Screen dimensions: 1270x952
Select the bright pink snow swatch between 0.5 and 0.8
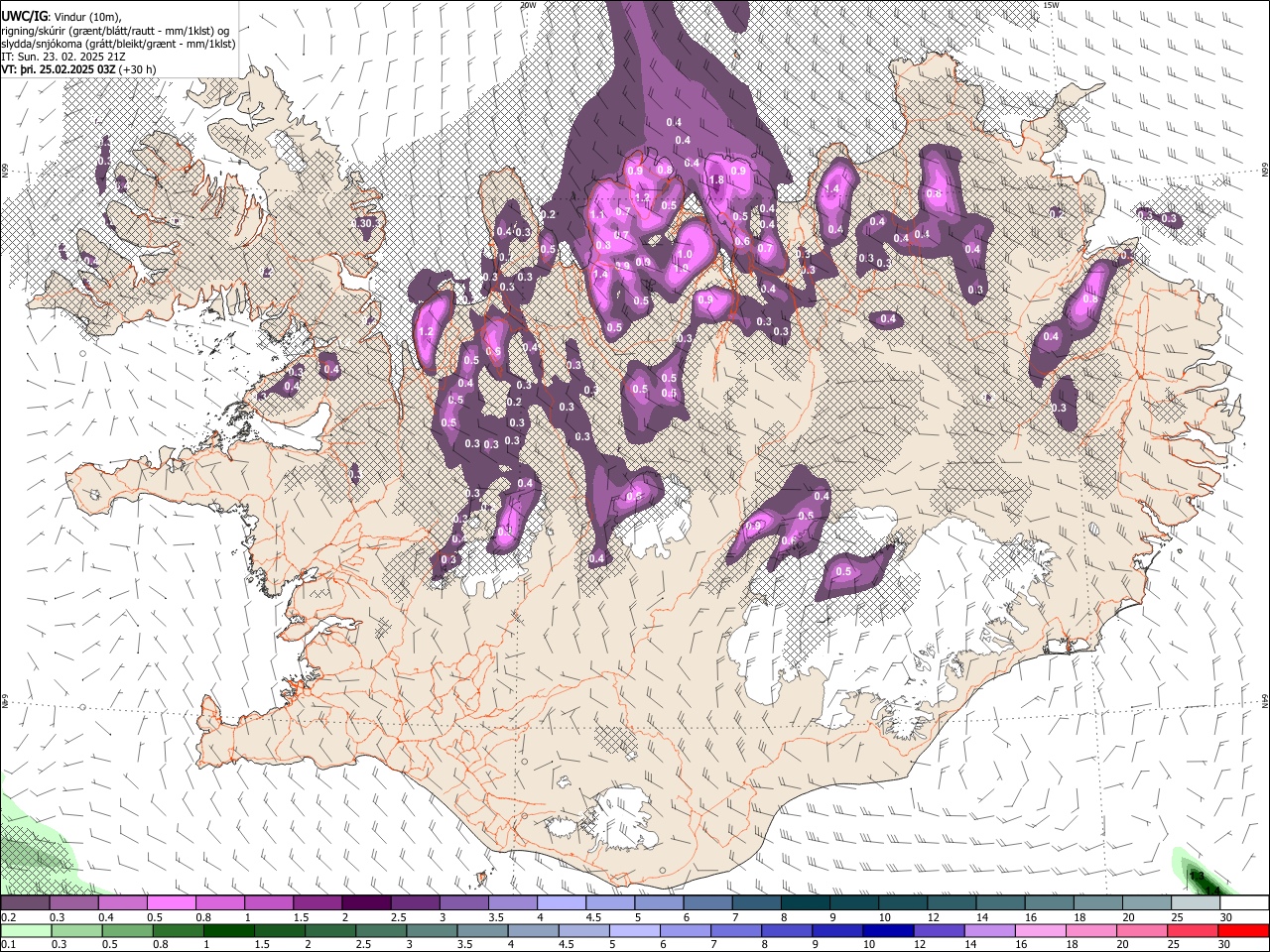[172, 903]
